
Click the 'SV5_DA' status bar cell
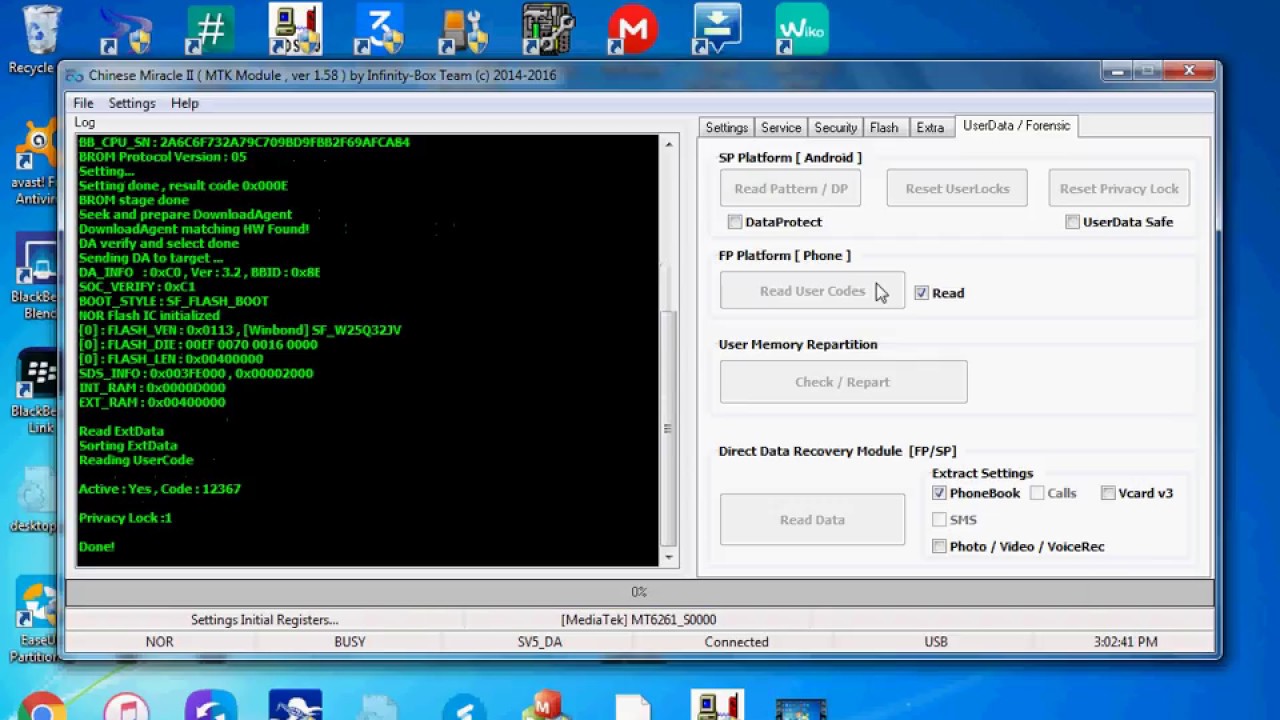point(540,642)
